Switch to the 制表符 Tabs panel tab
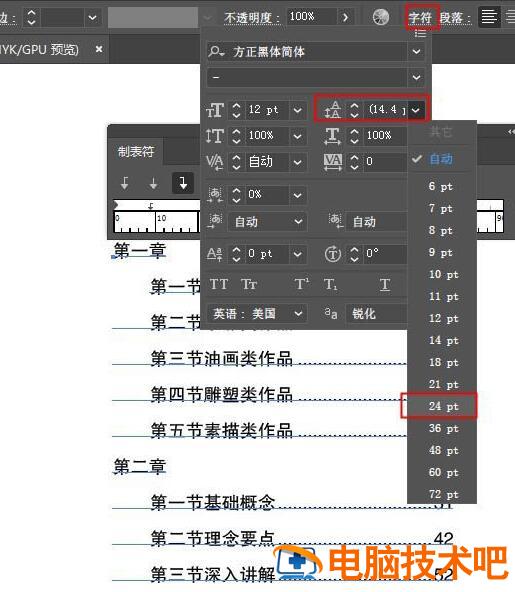 click(136, 152)
